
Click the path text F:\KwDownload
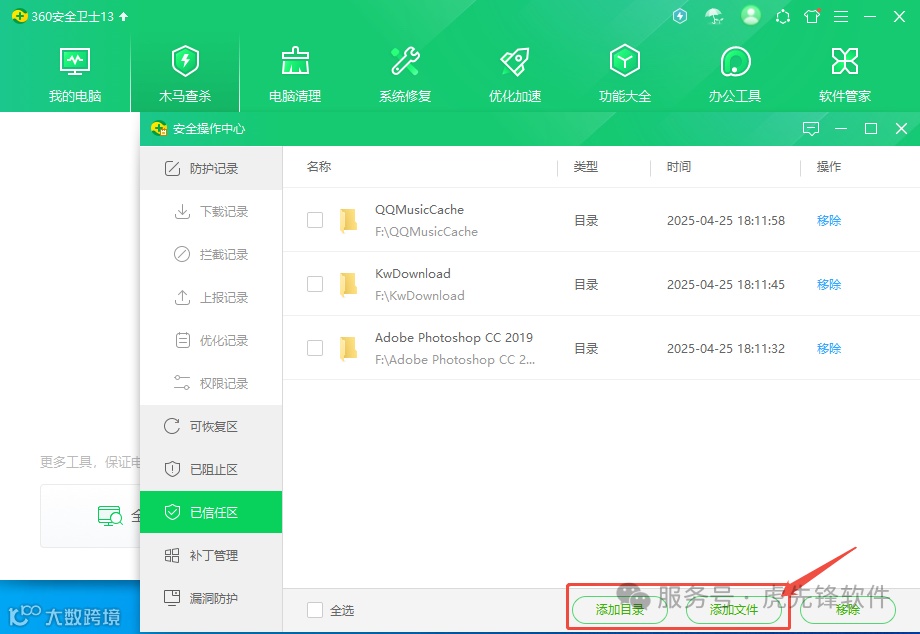[x=420, y=296]
